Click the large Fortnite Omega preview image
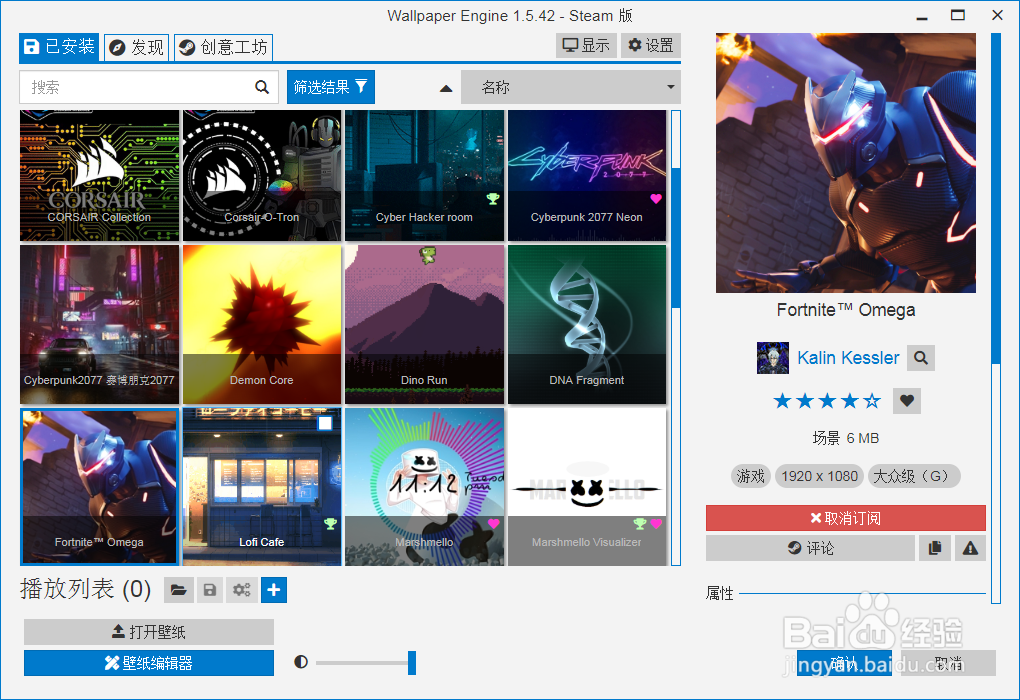This screenshot has height=700, width=1020. coord(846,163)
